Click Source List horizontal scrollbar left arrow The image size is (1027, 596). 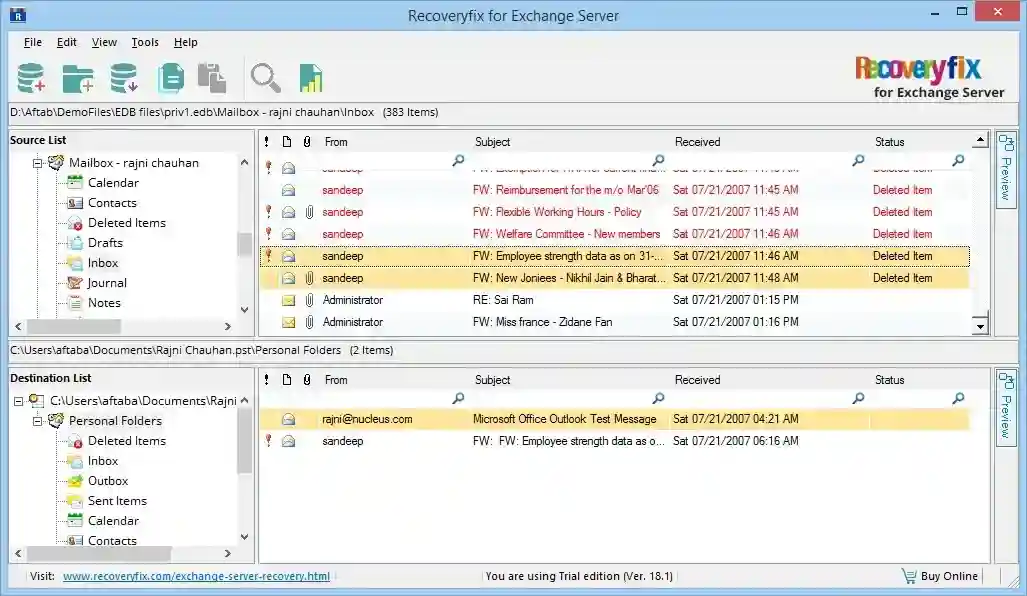click(18, 326)
